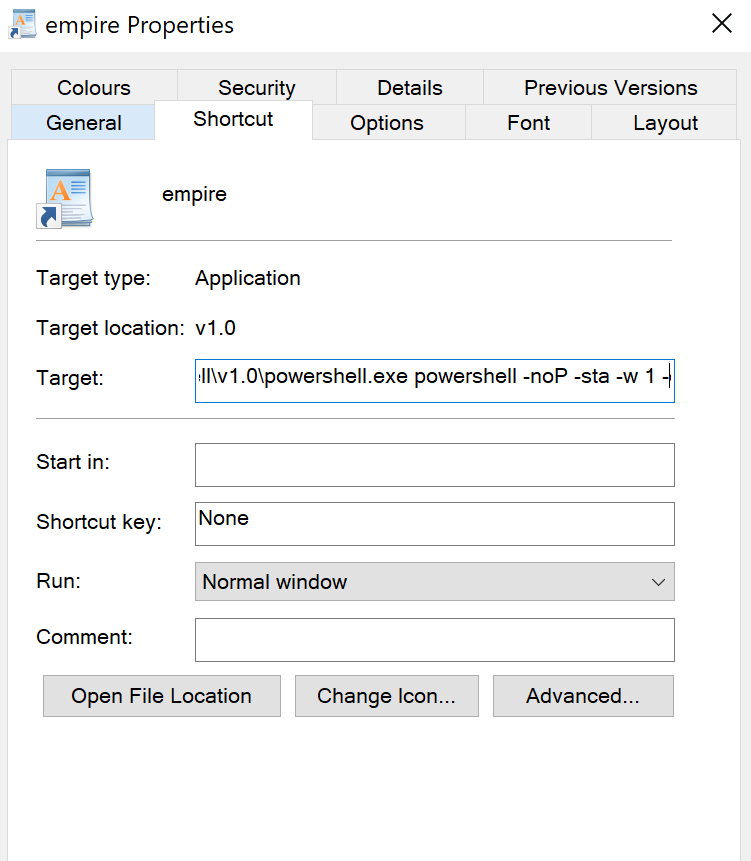The image size is (751, 861).
Task: Open the Run mode dropdown
Action: (x=658, y=581)
